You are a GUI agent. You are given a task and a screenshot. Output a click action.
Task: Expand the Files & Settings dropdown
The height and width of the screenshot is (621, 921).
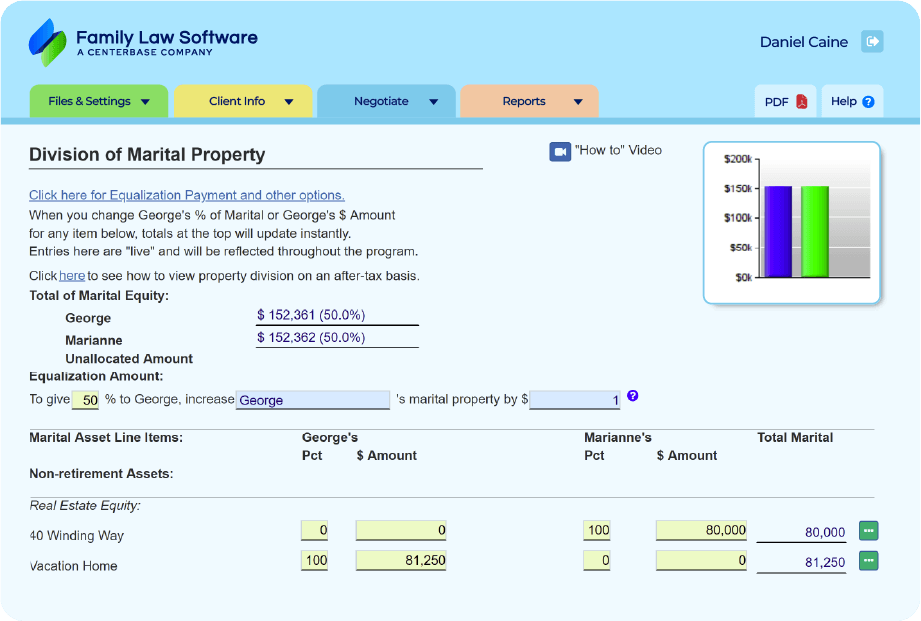[99, 101]
